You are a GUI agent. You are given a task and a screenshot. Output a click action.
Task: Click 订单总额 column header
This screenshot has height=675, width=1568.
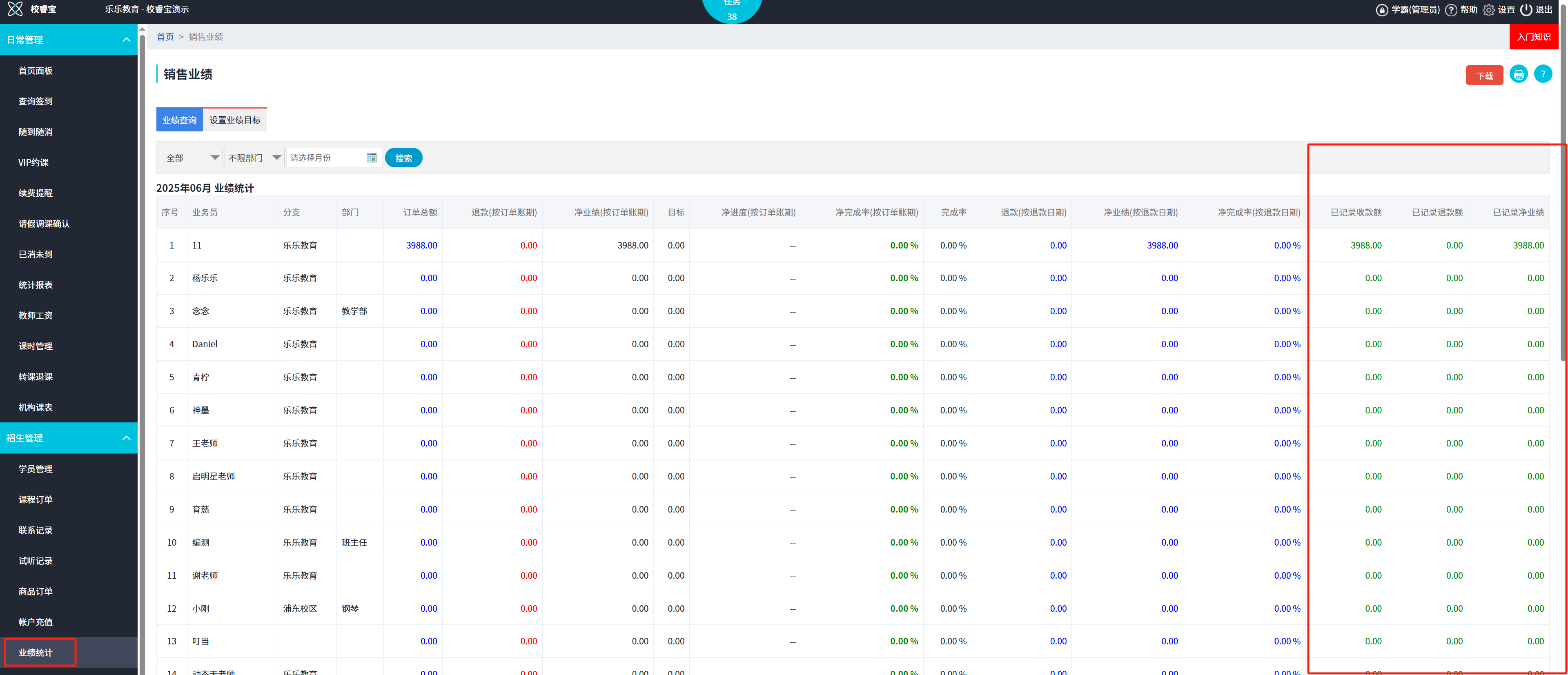(x=420, y=212)
